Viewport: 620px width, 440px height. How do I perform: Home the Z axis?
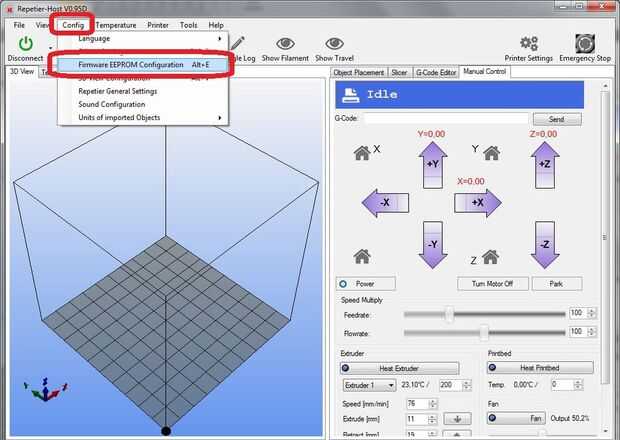pyautogui.click(x=491, y=257)
